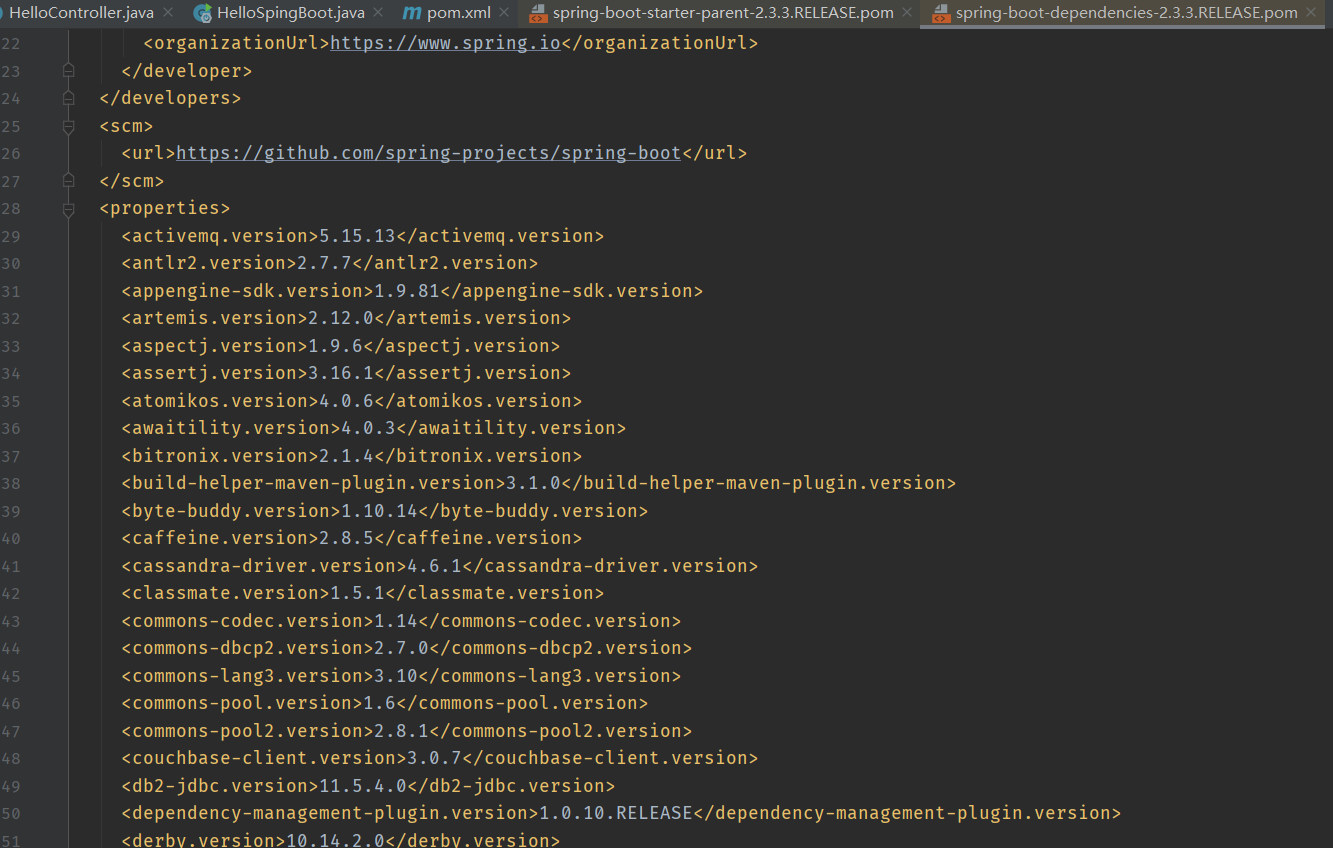Click the Maven icon on pom.xml tab
Screen dimensions: 1333x848
(x=411, y=13)
